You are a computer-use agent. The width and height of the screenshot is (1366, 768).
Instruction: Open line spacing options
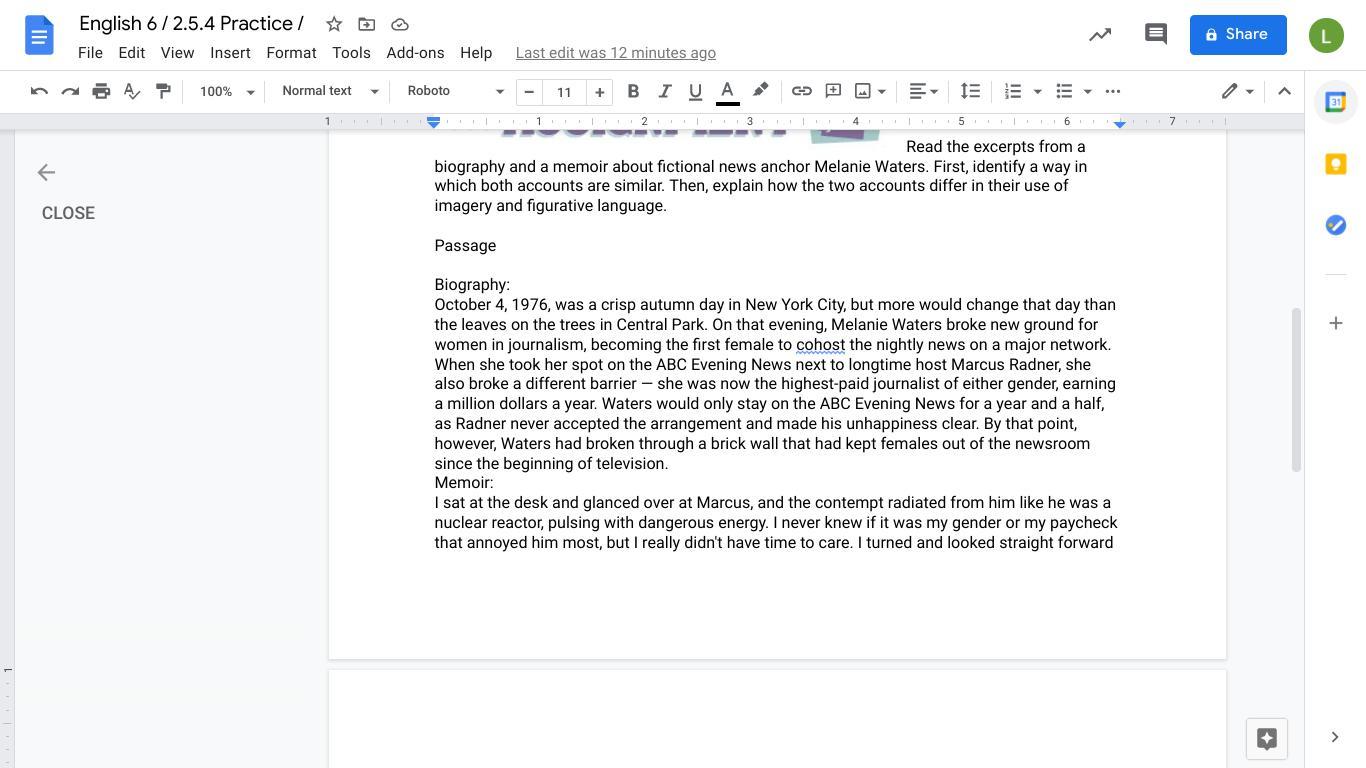(970, 91)
